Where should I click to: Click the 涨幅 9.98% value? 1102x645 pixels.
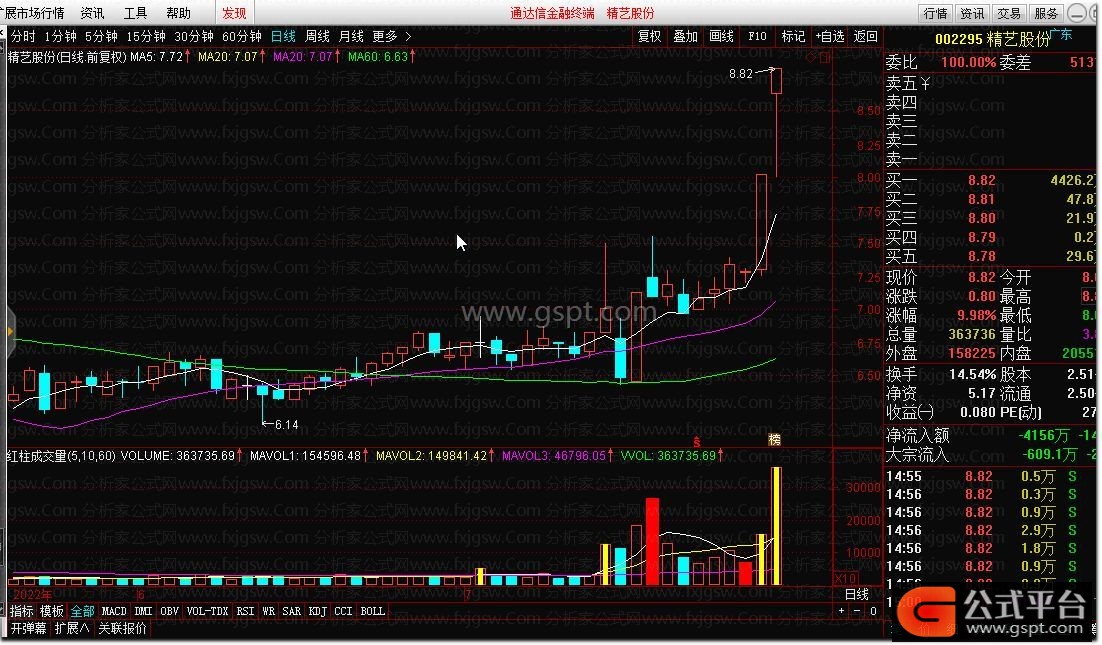[977, 315]
